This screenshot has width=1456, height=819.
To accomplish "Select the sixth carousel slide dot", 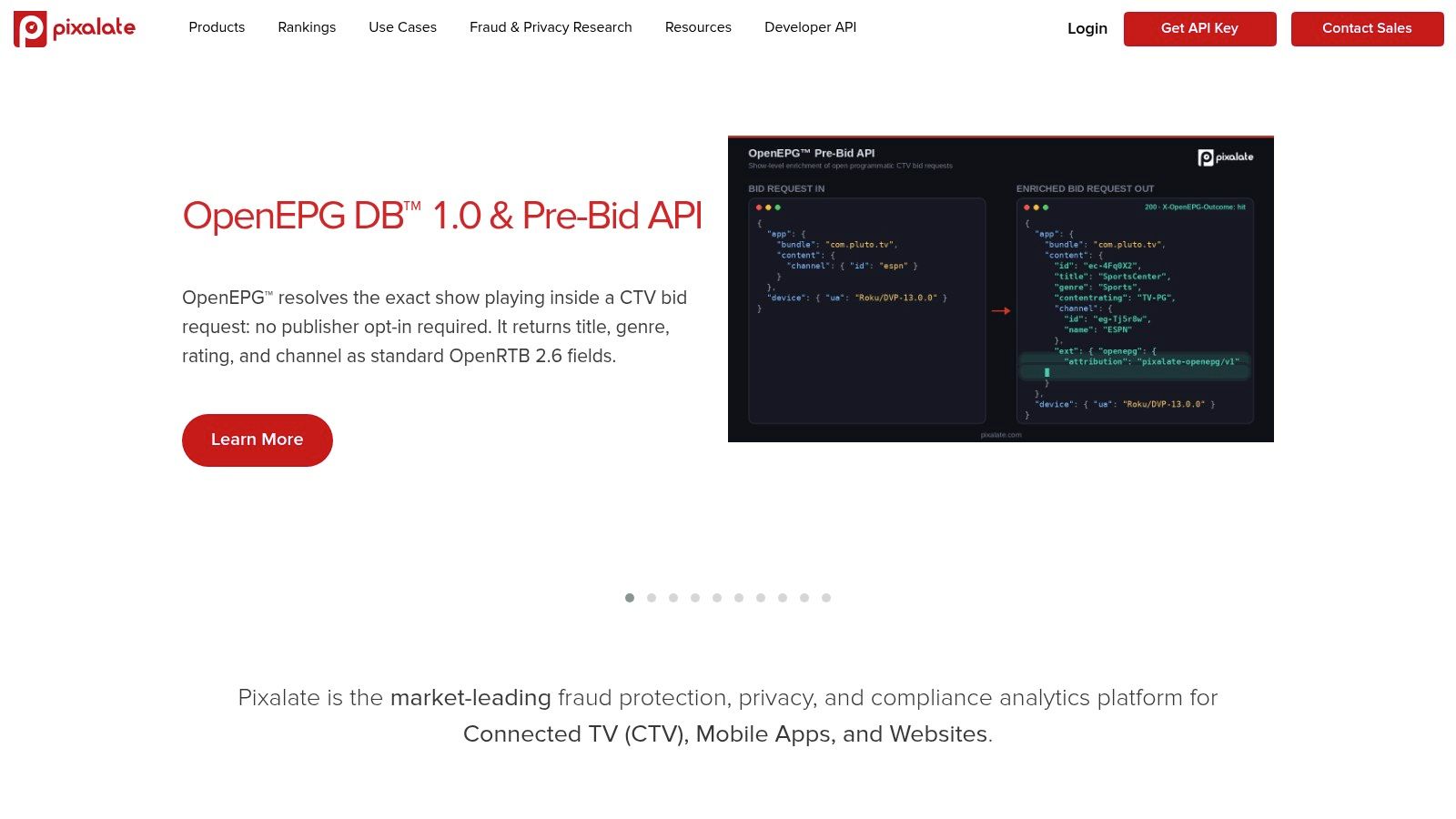I will click(739, 598).
